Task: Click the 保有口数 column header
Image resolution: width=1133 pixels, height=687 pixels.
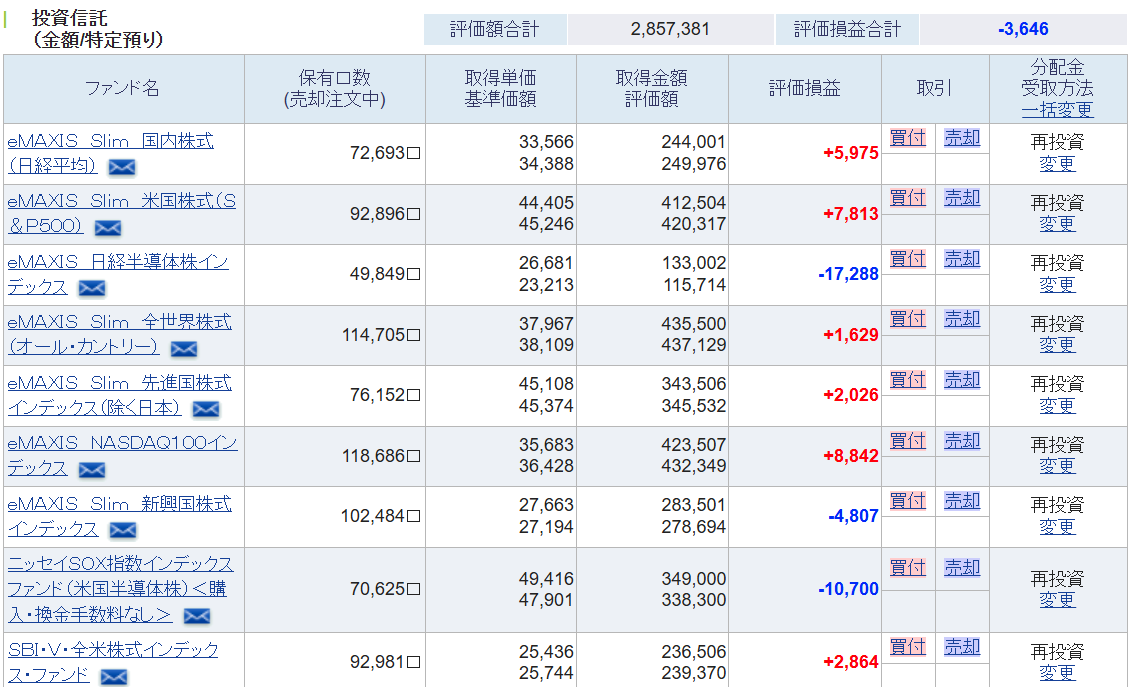Action: coord(335,89)
